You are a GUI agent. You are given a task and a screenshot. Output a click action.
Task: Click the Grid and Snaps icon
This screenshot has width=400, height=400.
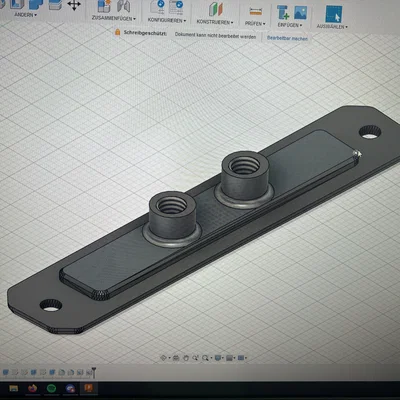pos(229,358)
